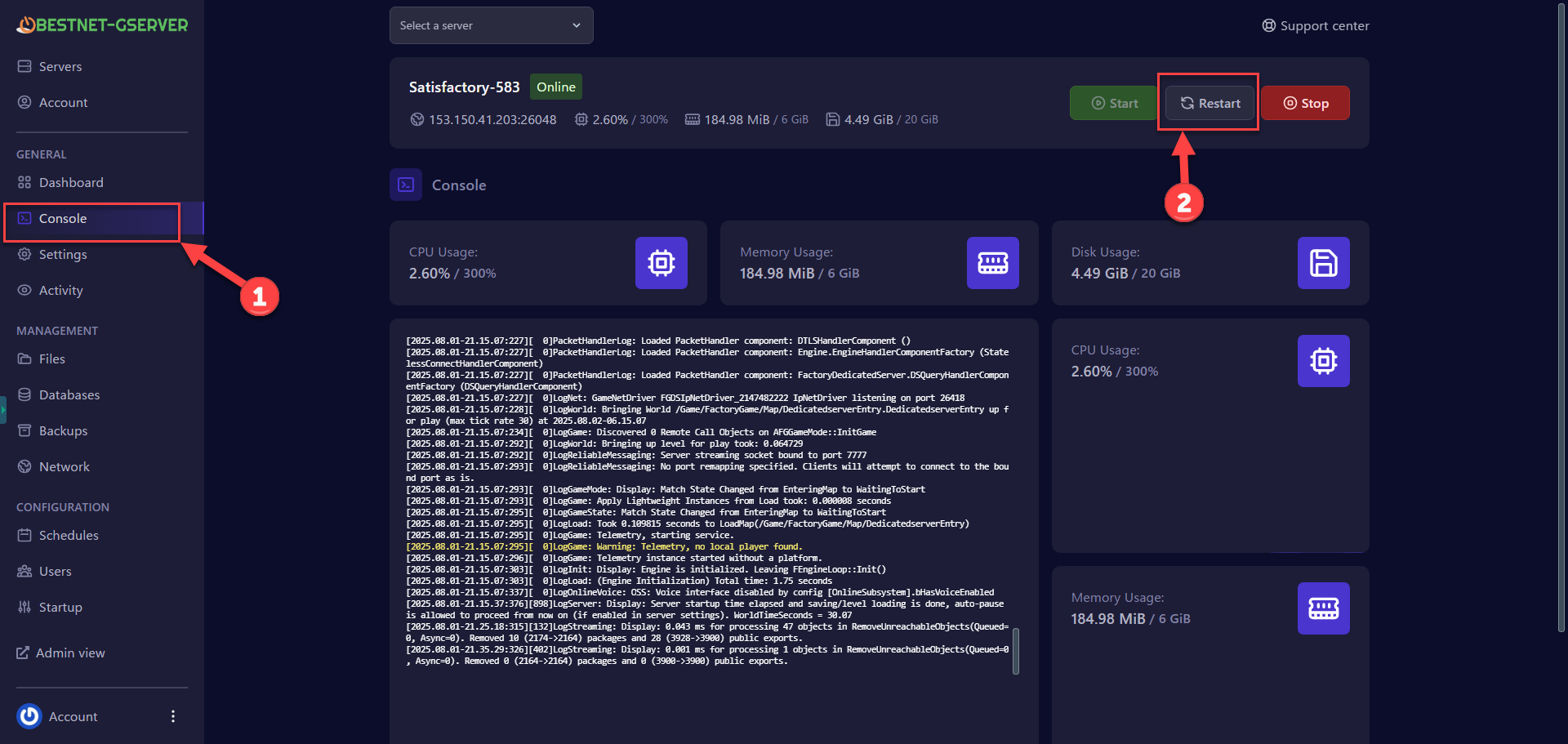This screenshot has height=744, width=1568.
Task: Click the Activity eye icon in sidebar
Action: pyautogui.click(x=24, y=290)
